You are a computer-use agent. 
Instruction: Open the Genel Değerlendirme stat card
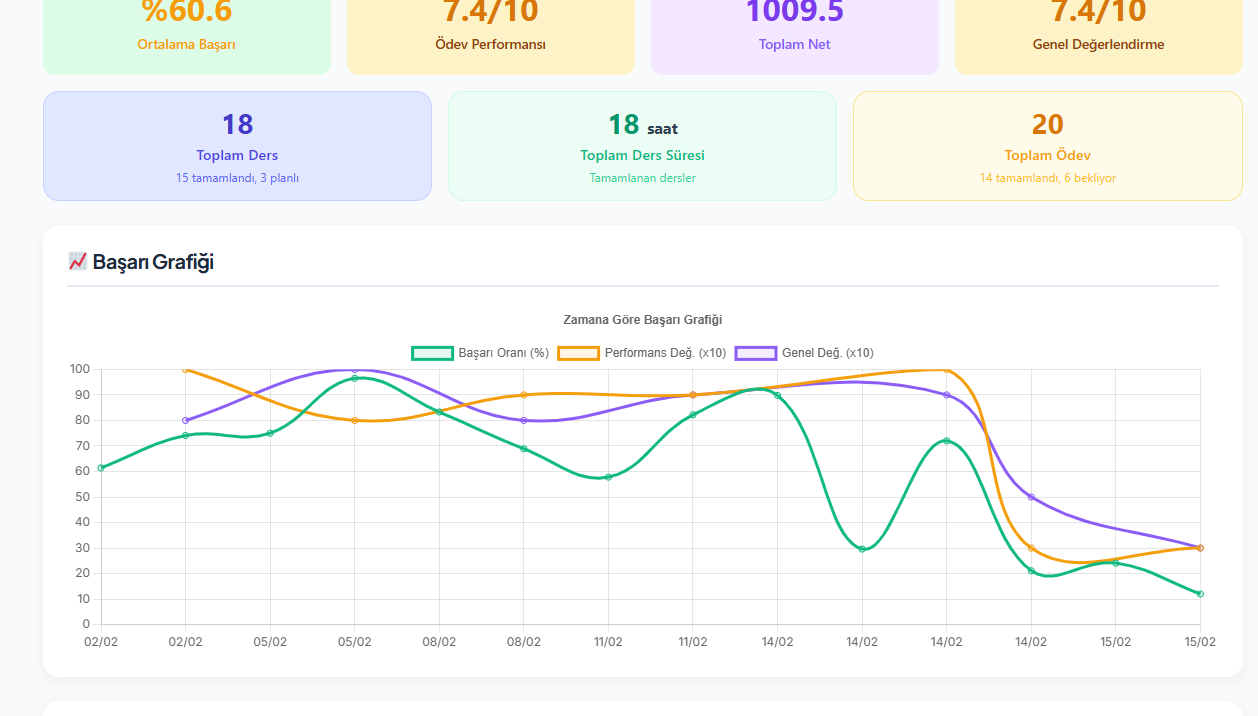point(1098,35)
